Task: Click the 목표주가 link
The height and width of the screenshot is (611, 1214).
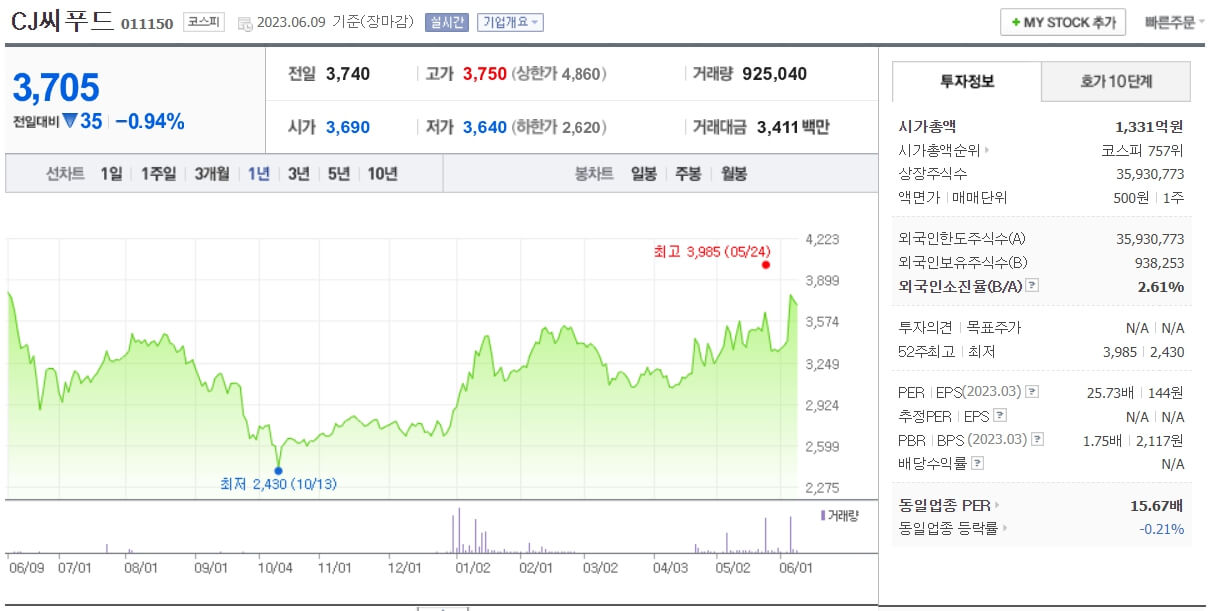Action: click(x=993, y=328)
